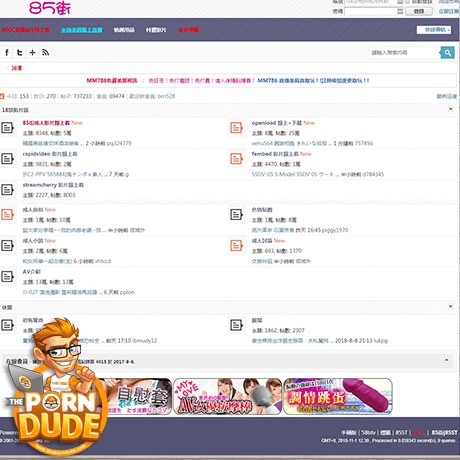Toggle the auto-login checkbox
460x460 pixels.
(x=407, y=2)
